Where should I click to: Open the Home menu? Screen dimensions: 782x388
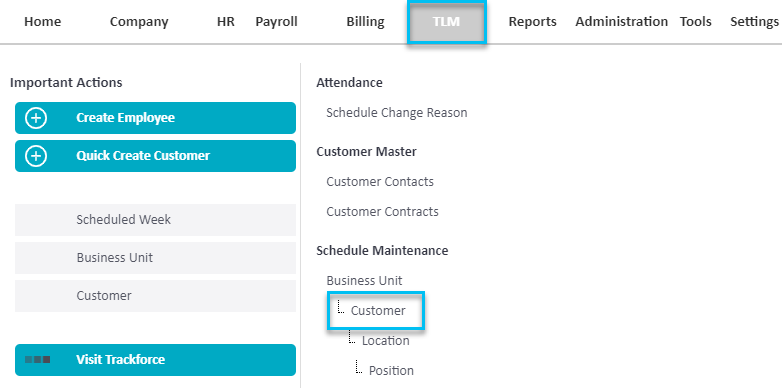click(x=42, y=22)
